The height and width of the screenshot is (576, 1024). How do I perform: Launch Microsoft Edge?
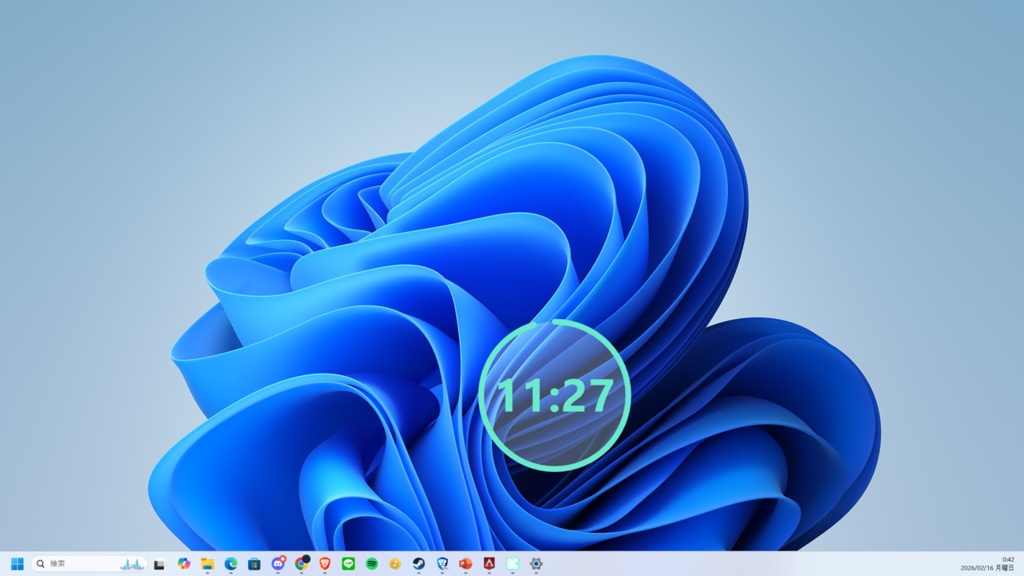tap(230, 565)
